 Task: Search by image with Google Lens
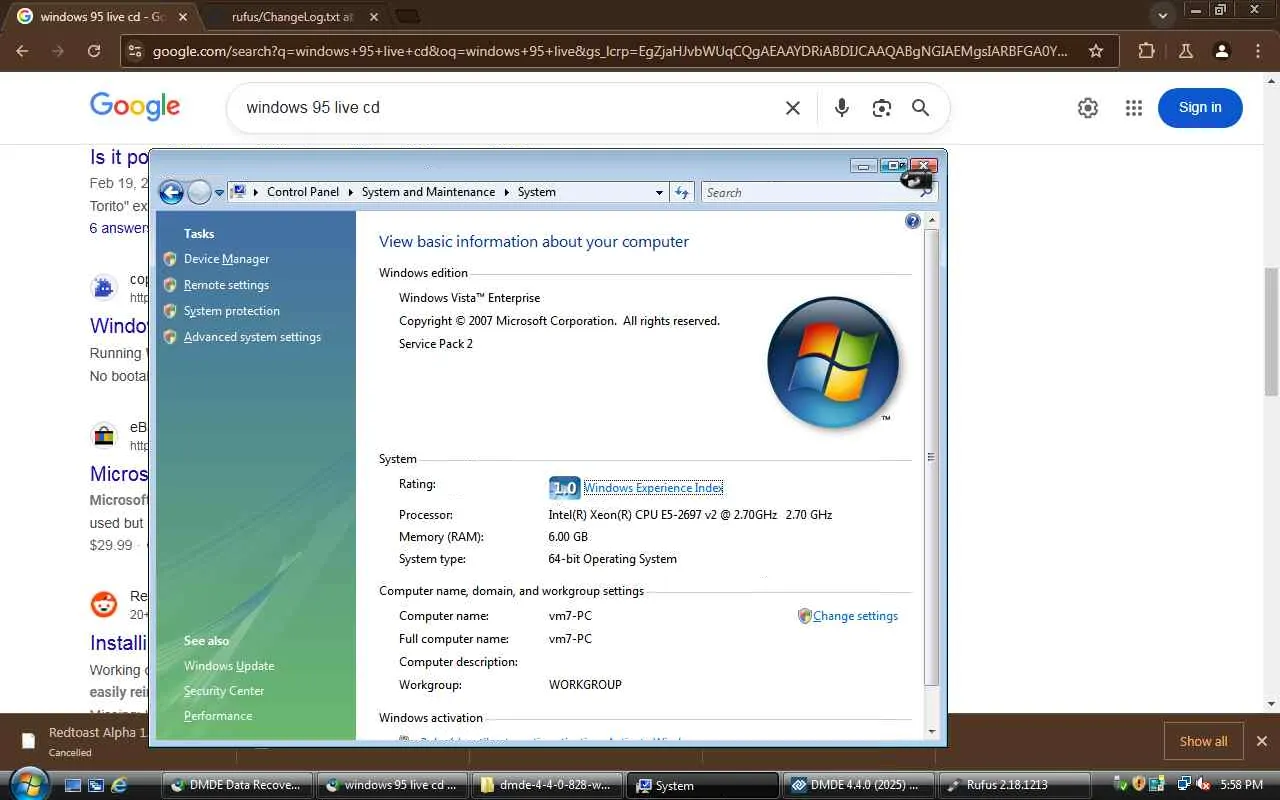(881, 108)
